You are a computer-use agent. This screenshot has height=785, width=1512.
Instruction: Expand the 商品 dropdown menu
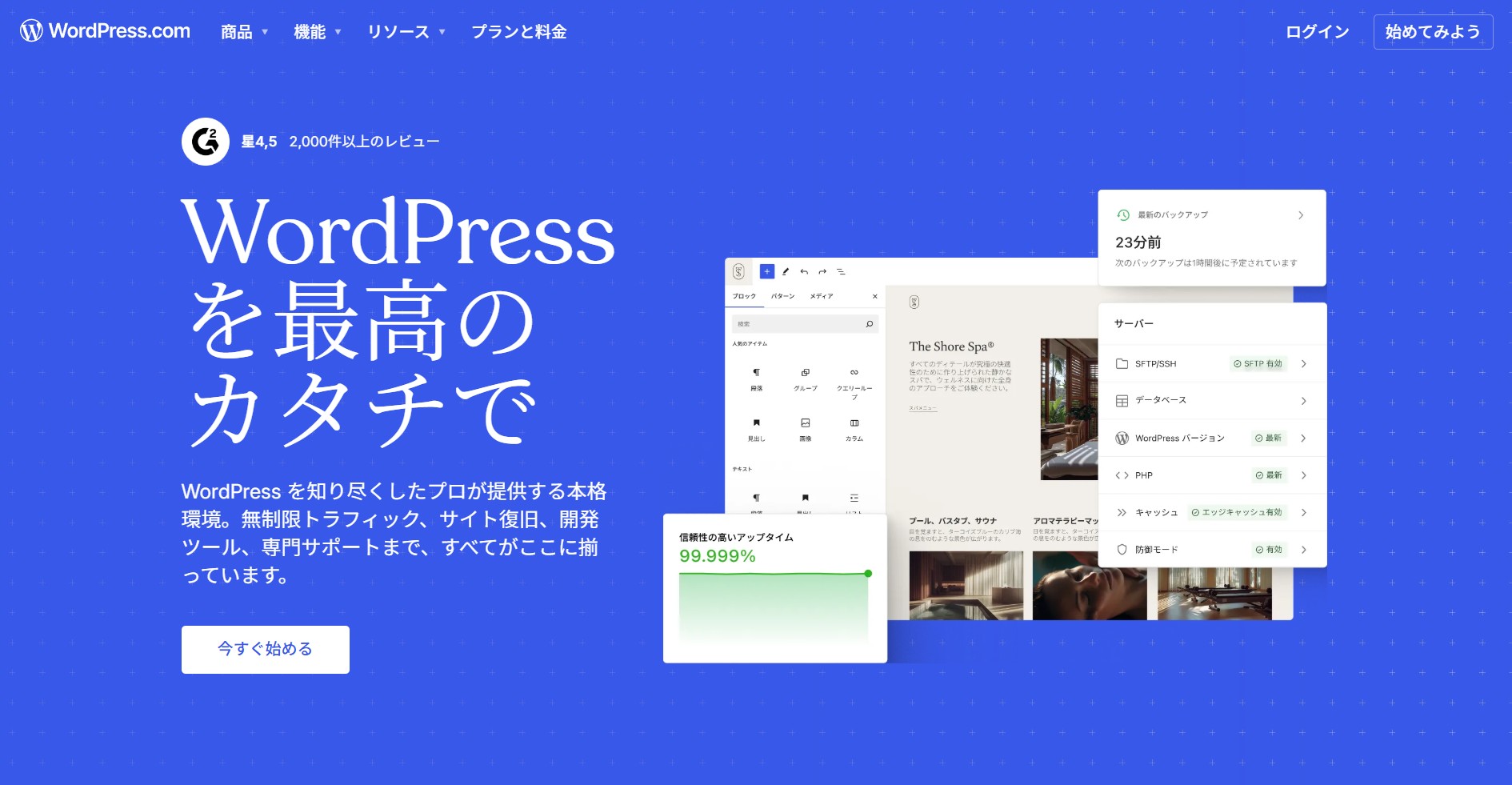[x=245, y=32]
